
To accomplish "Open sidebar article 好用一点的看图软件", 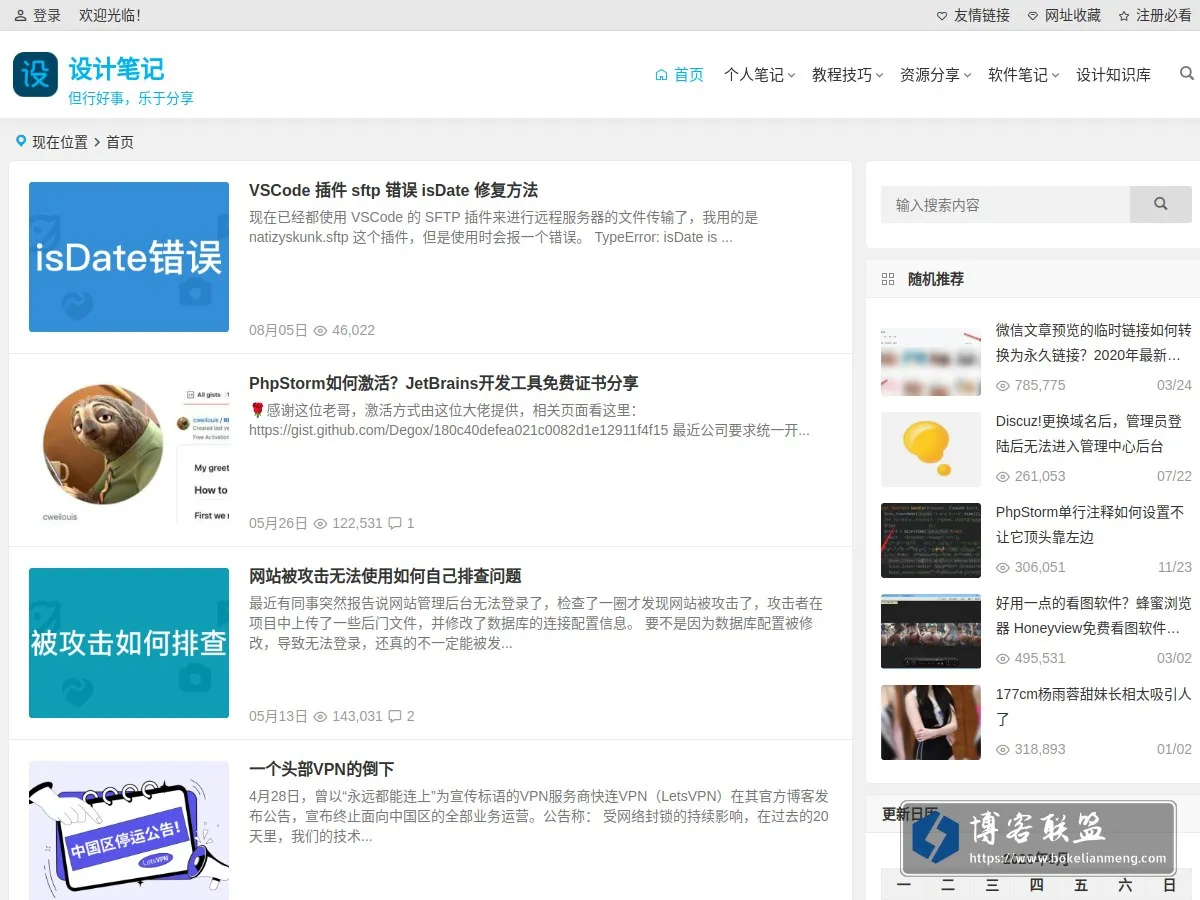I will pos(1094,615).
